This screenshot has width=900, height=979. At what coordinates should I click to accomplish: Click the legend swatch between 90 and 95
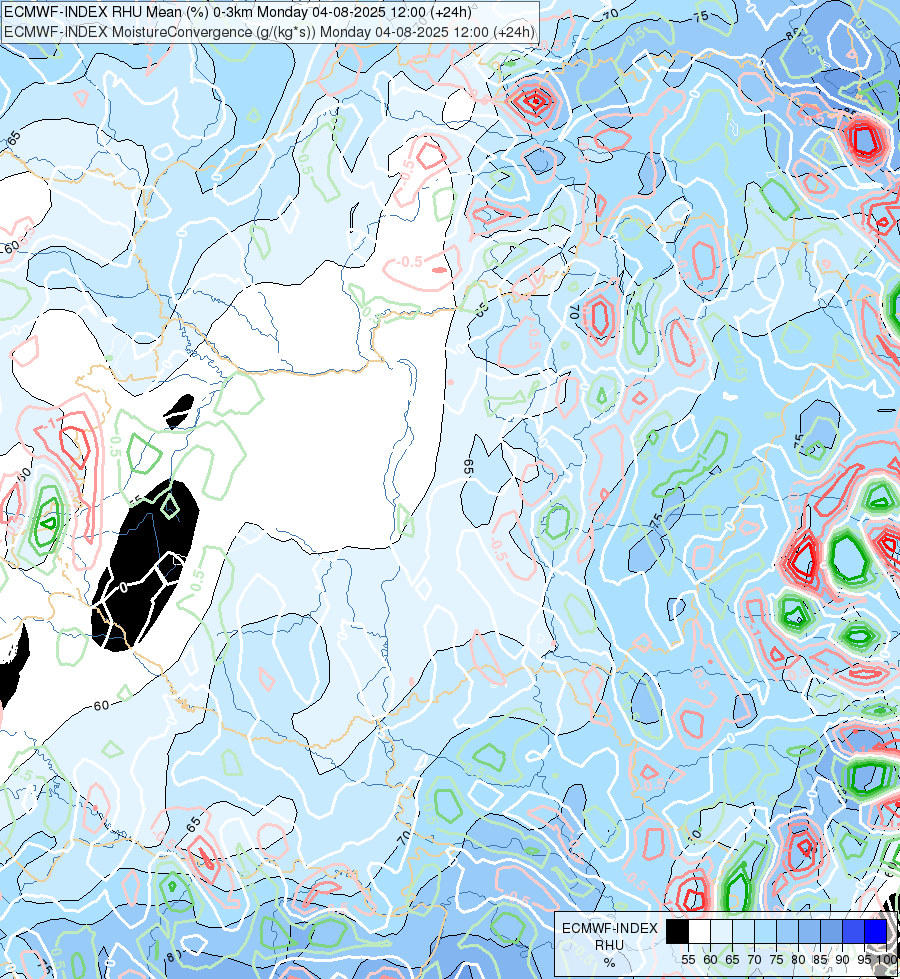pyautogui.click(x=853, y=932)
